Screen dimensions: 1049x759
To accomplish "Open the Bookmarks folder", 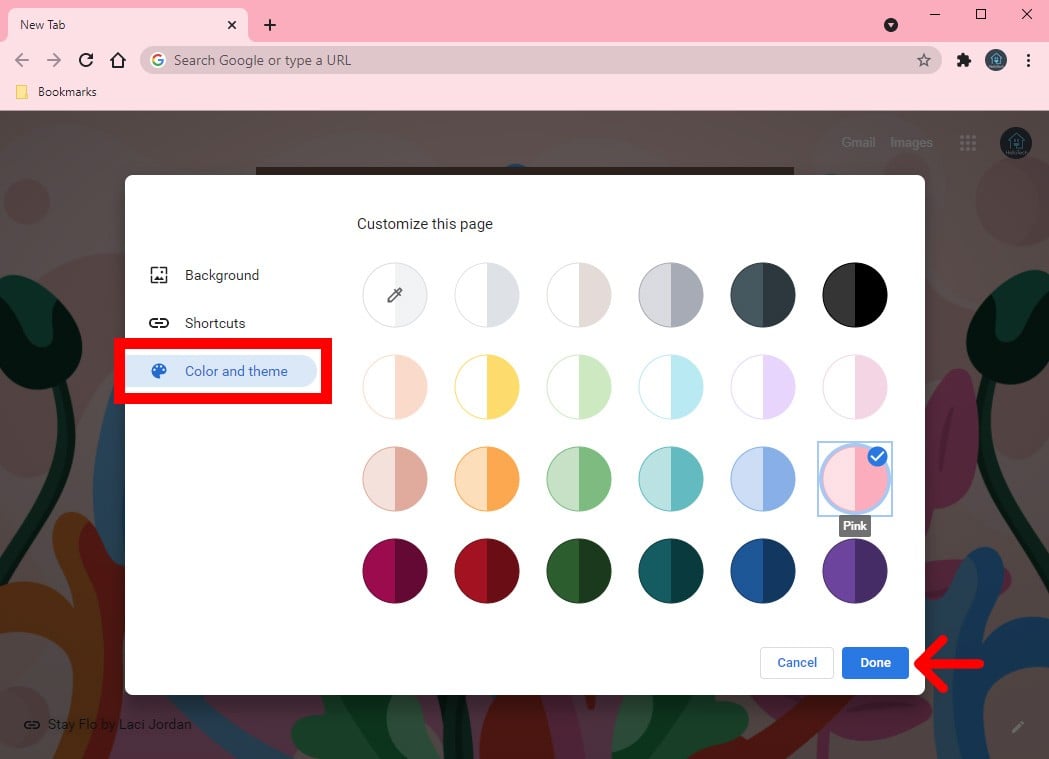I will click(x=57, y=92).
